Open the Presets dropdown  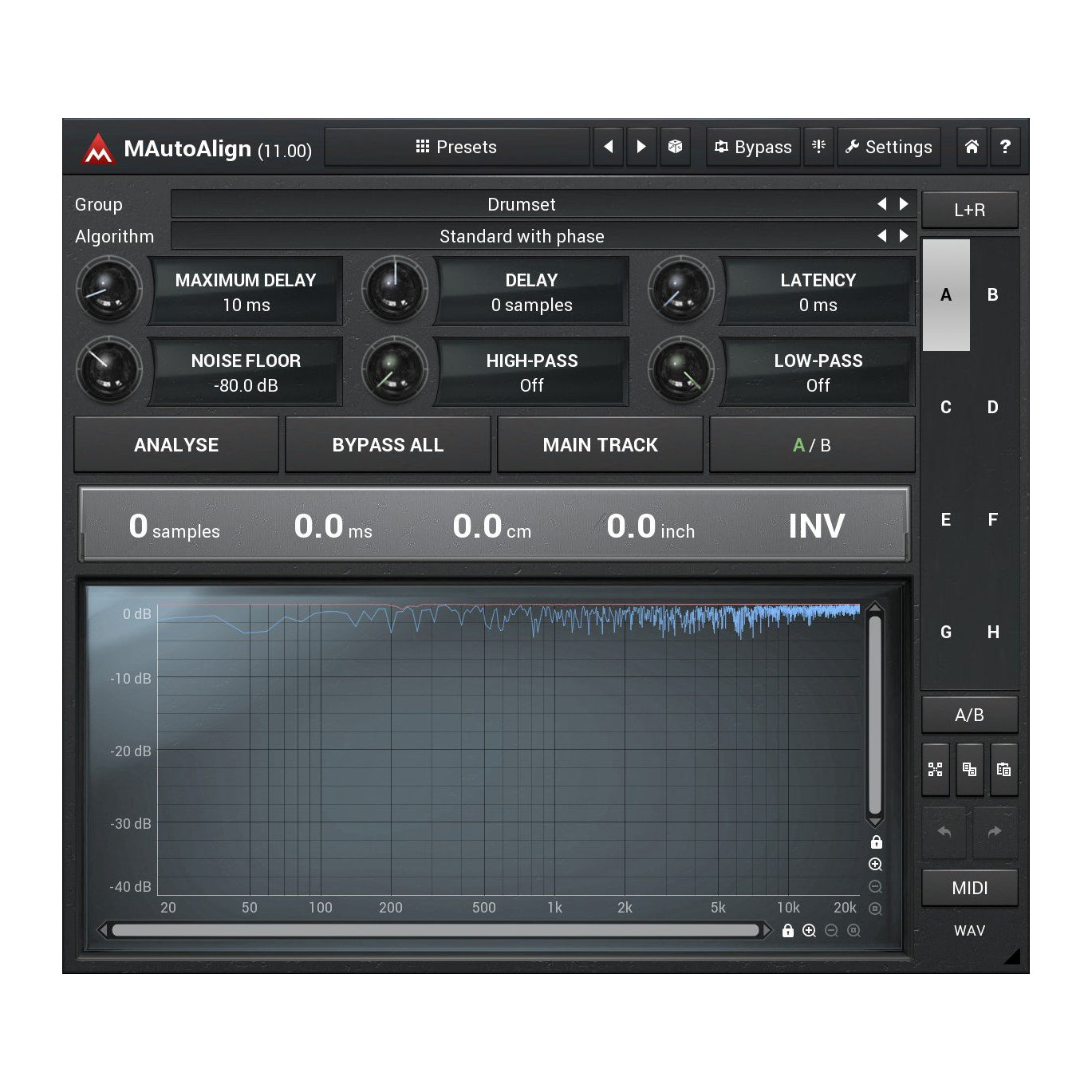point(456,147)
